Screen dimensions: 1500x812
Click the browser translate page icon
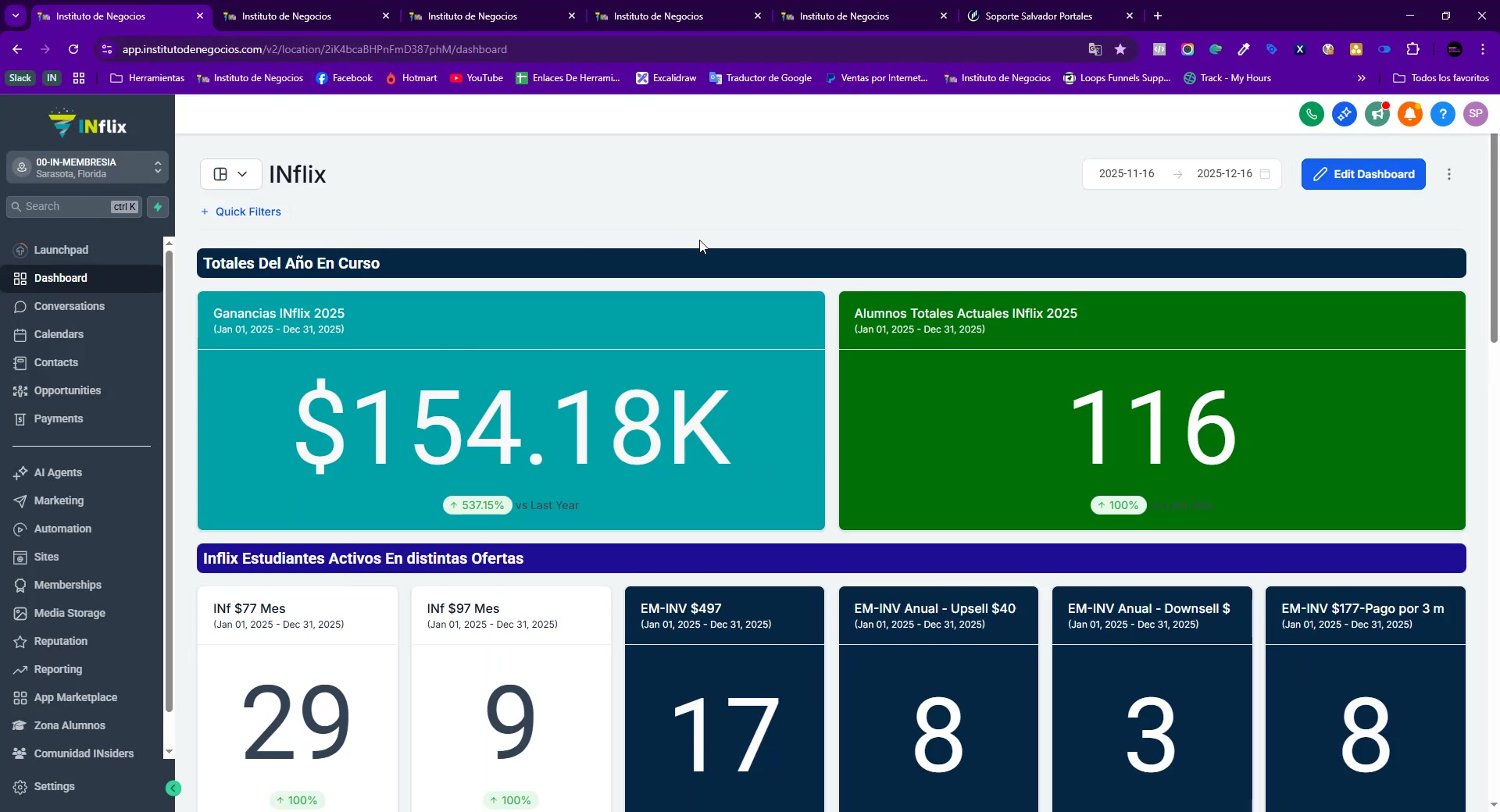[1095, 49]
